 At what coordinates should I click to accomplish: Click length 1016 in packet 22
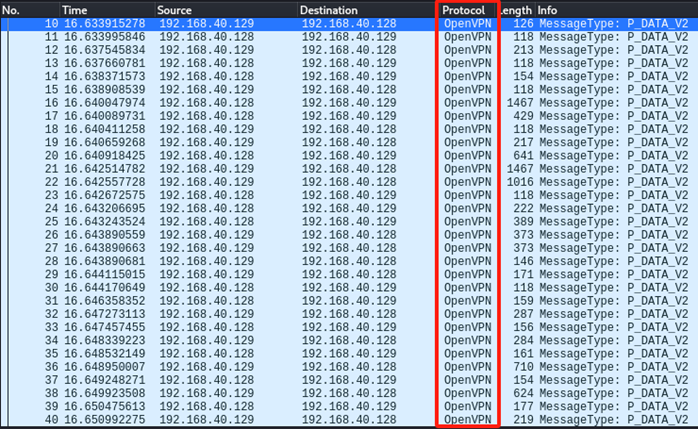(x=520, y=182)
